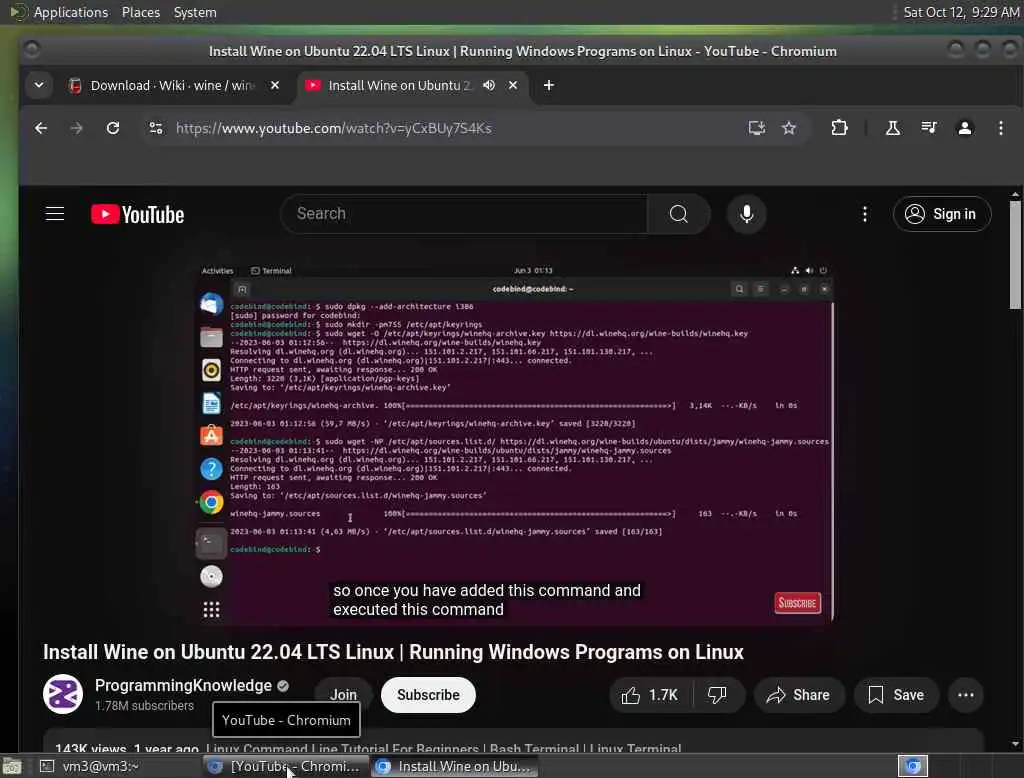Screen dimensions: 1024x778
Task: Click the clock Sat Oct 12 date
Action: coord(961,12)
